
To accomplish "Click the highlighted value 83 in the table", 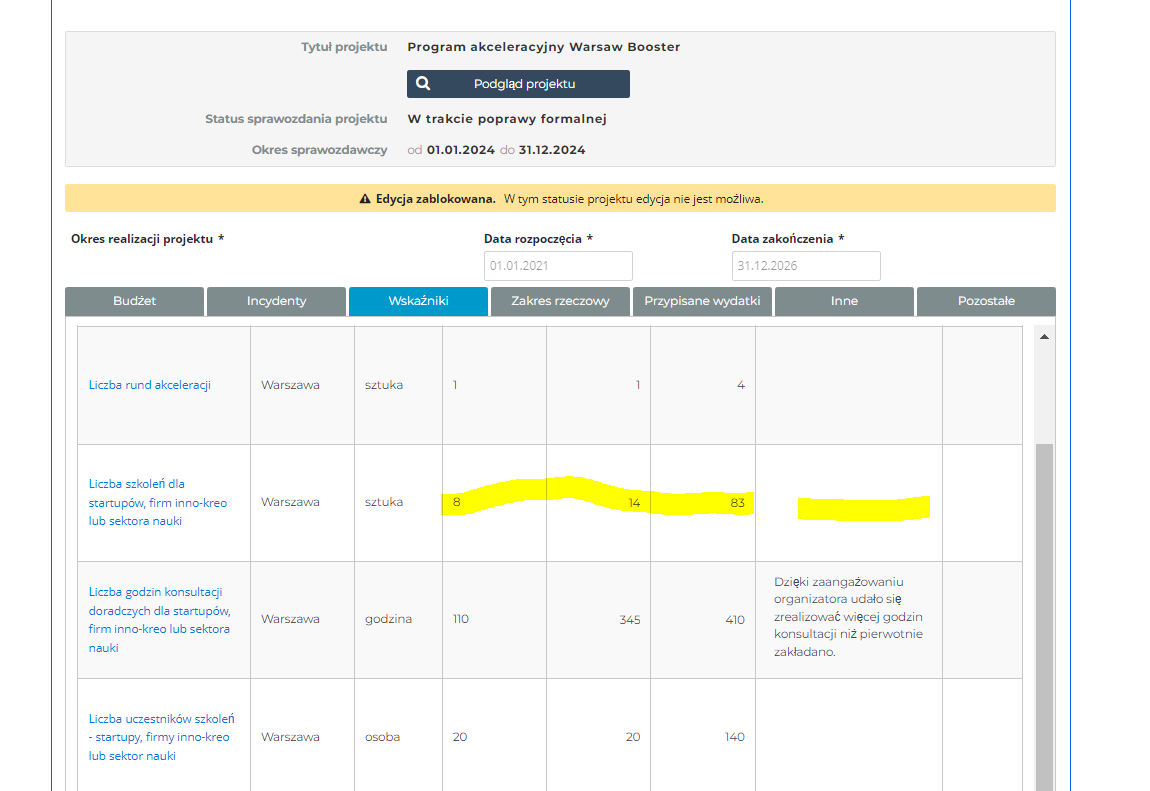I will [738, 503].
